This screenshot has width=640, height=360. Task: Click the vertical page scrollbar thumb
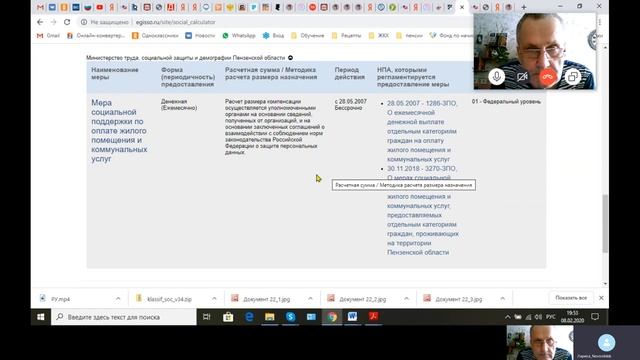coord(605,223)
